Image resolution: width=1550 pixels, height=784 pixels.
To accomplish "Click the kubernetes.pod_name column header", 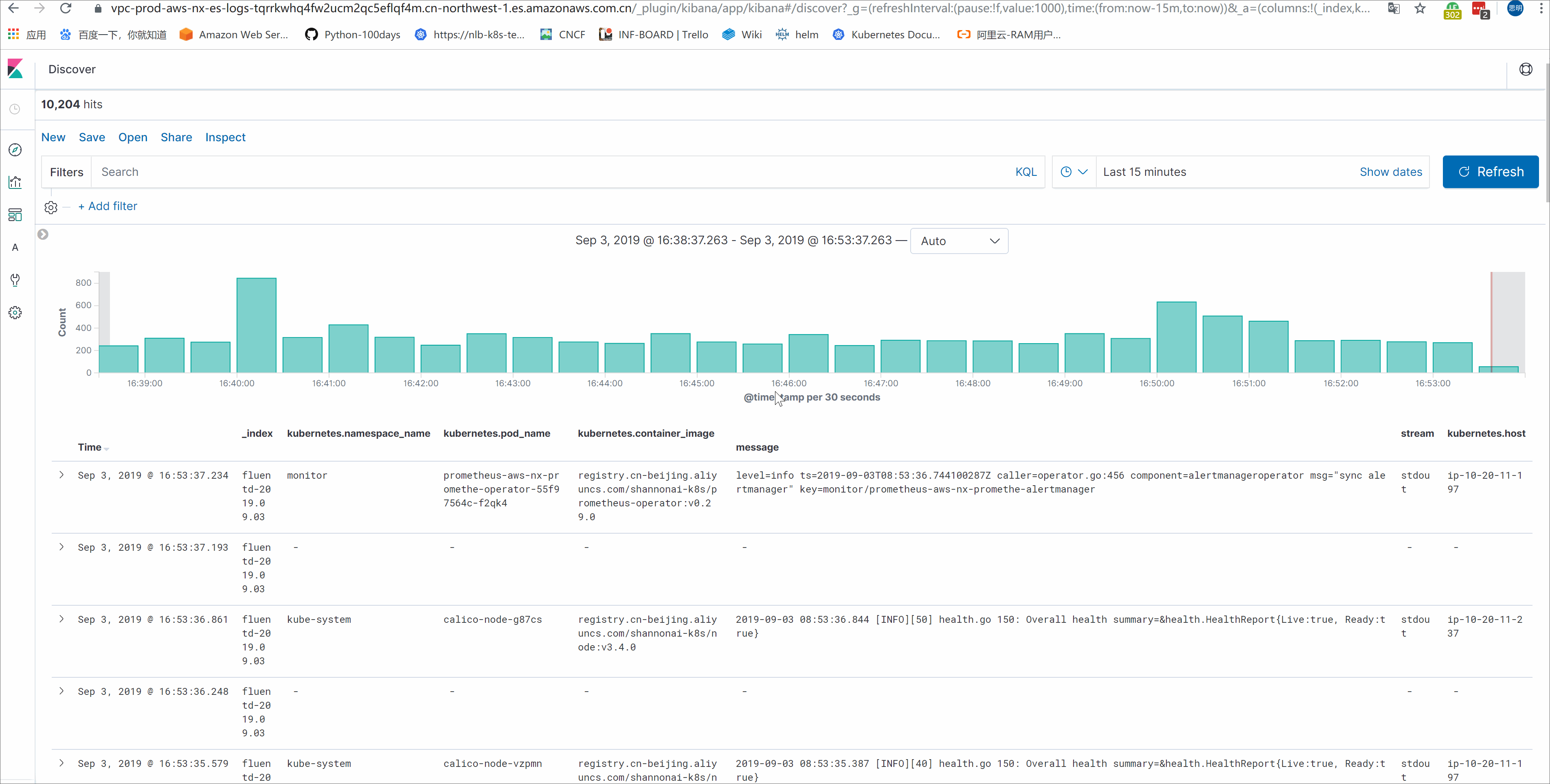I will coord(496,434).
